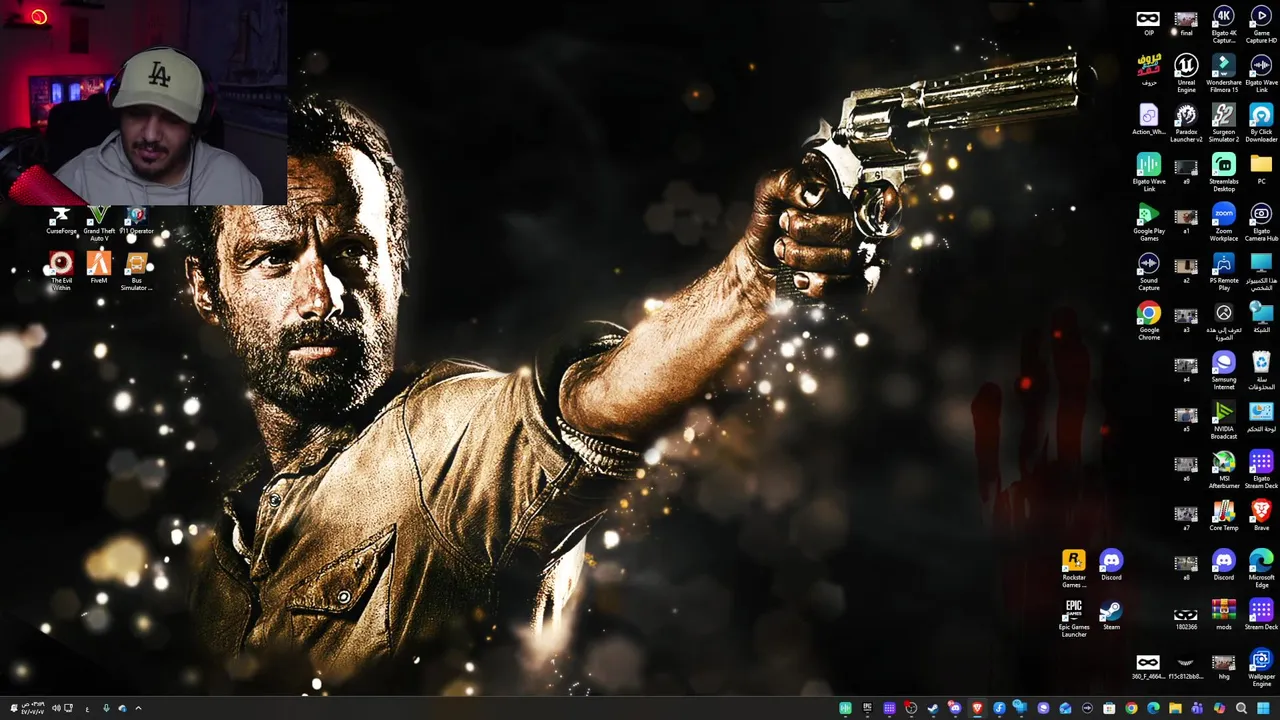Open Grand Theft Auto V shortcut
The image size is (1280, 720).
tap(98, 224)
